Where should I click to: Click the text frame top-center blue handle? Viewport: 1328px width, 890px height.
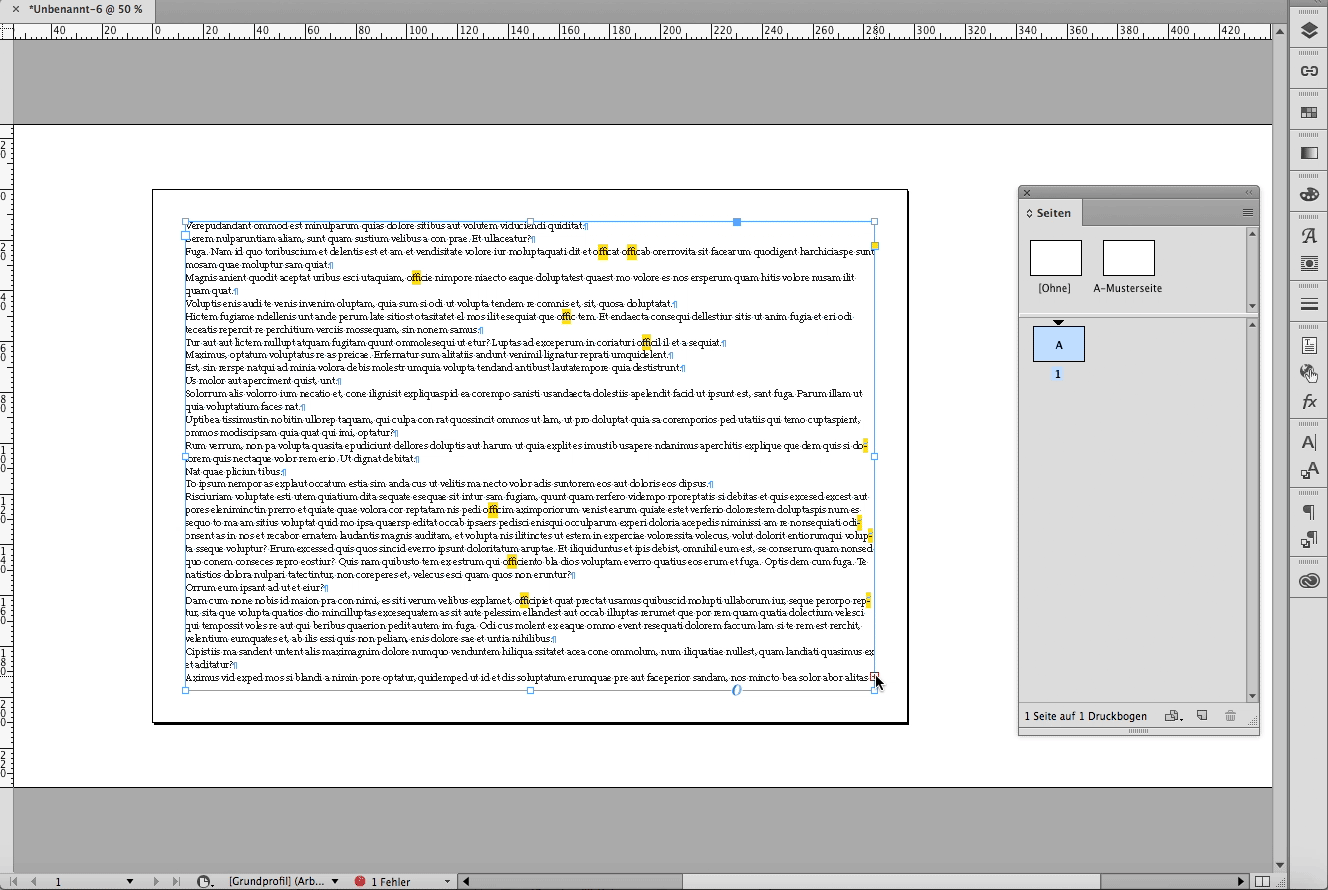point(737,222)
